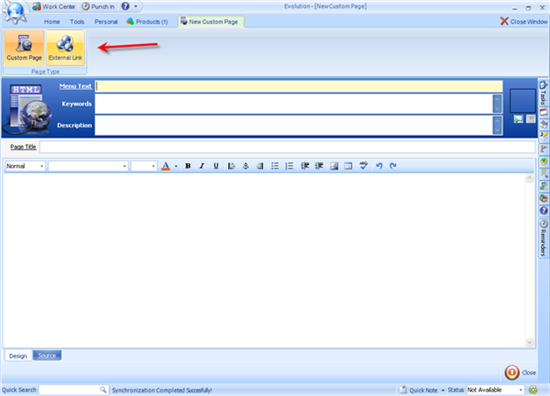Image resolution: width=550 pixels, height=396 pixels.
Task: Open font color picker arrow
Action: [x=176, y=166]
